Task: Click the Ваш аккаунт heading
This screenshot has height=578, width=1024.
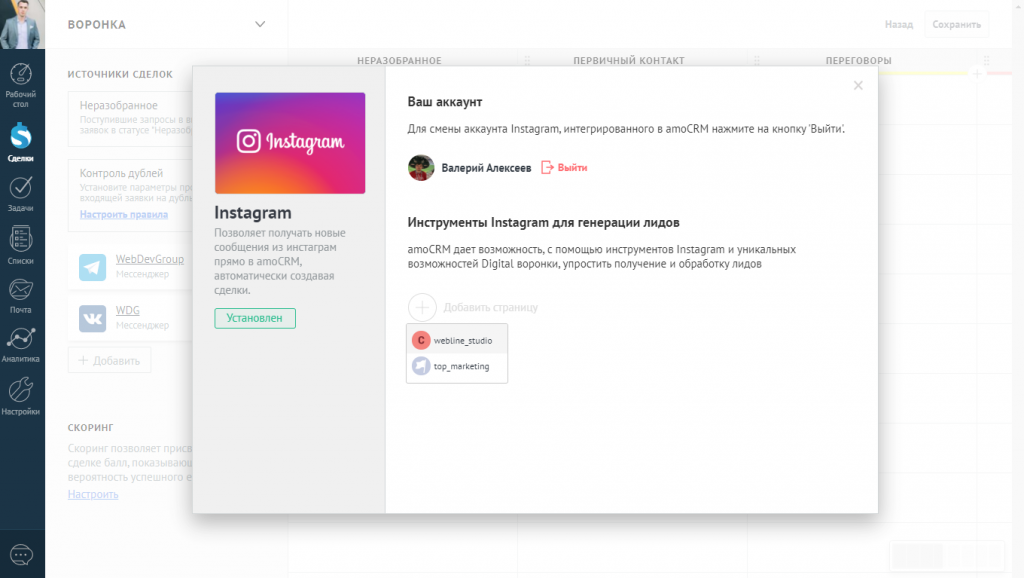Action: coord(445,102)
